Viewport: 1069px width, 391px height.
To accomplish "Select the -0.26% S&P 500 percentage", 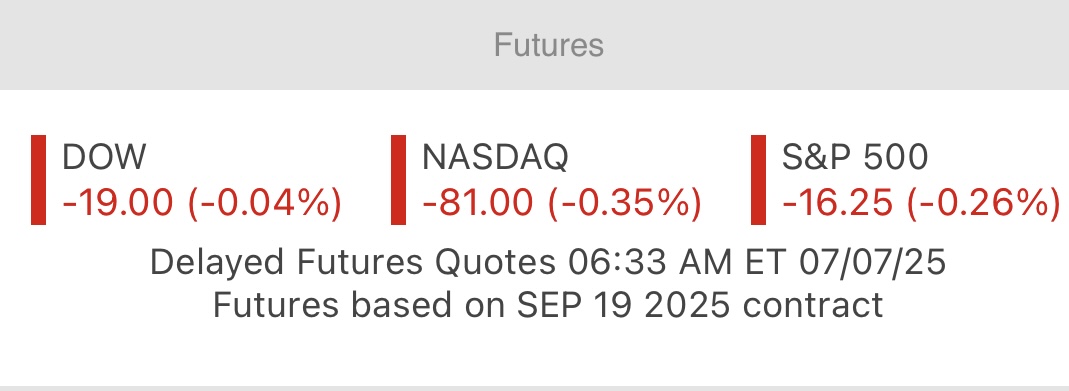I will pos(984,204).
